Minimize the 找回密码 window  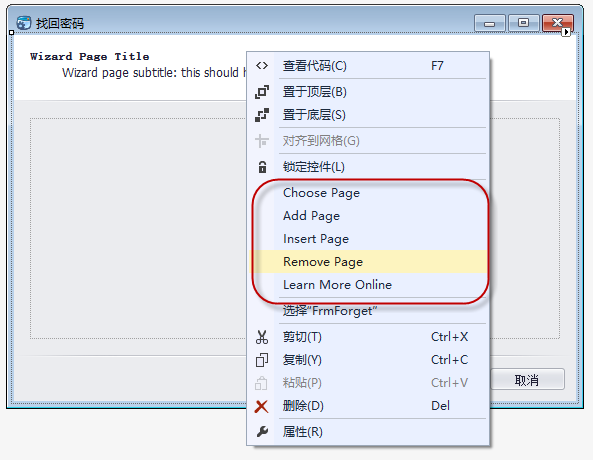tap(489, 23)
